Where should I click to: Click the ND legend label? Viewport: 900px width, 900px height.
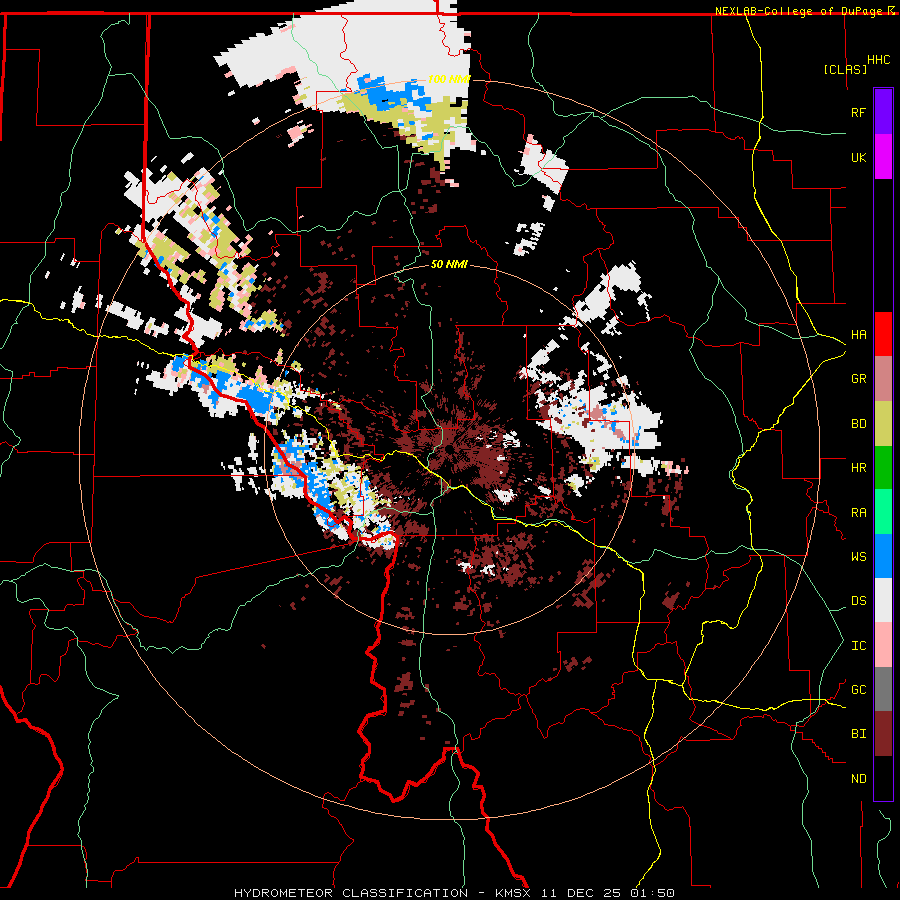click(x=858, y=779)
